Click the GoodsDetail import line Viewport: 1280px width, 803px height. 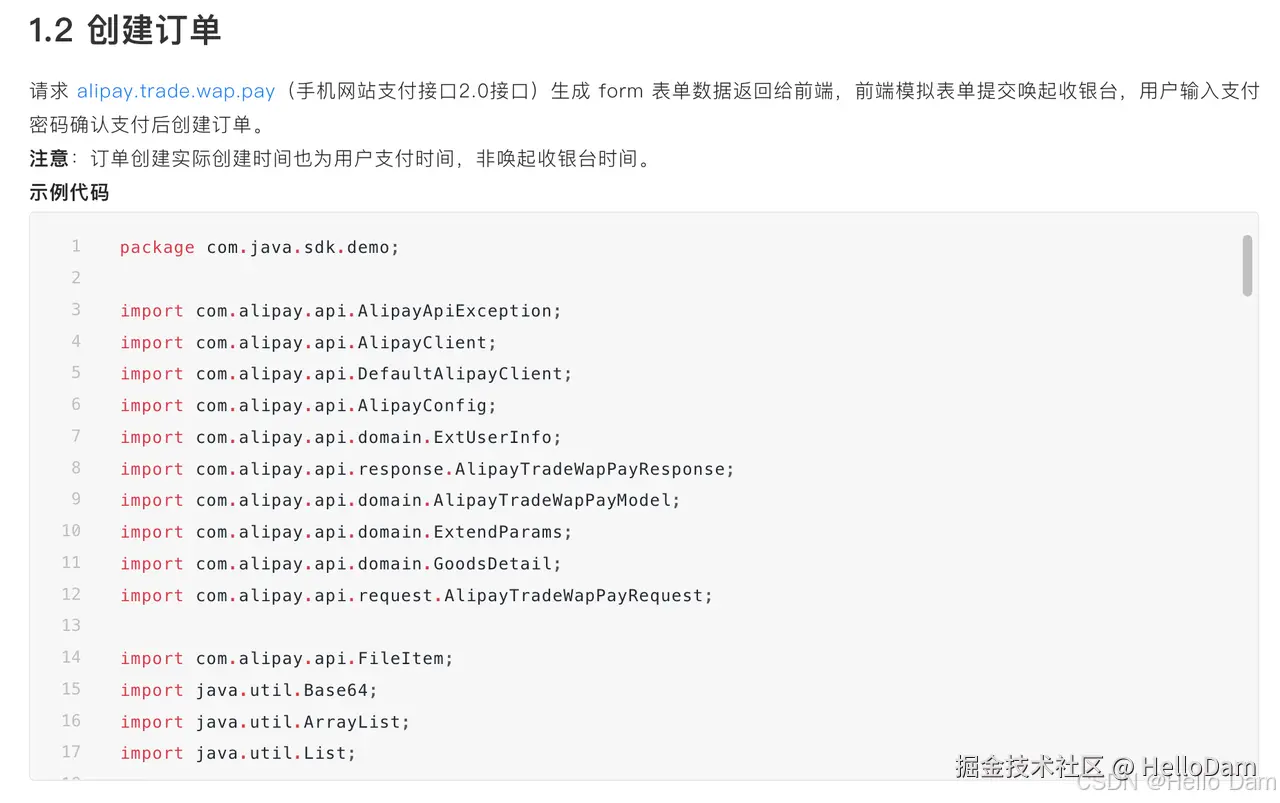click(341, 564)
